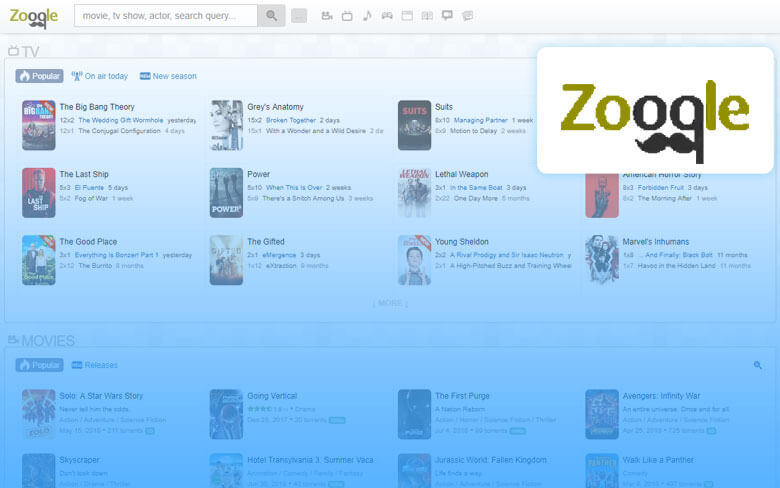This screenshot has width=780, height=488.
Task: Open Jurassic World: Fallen Kingdom title
Action: click(490, 460)
